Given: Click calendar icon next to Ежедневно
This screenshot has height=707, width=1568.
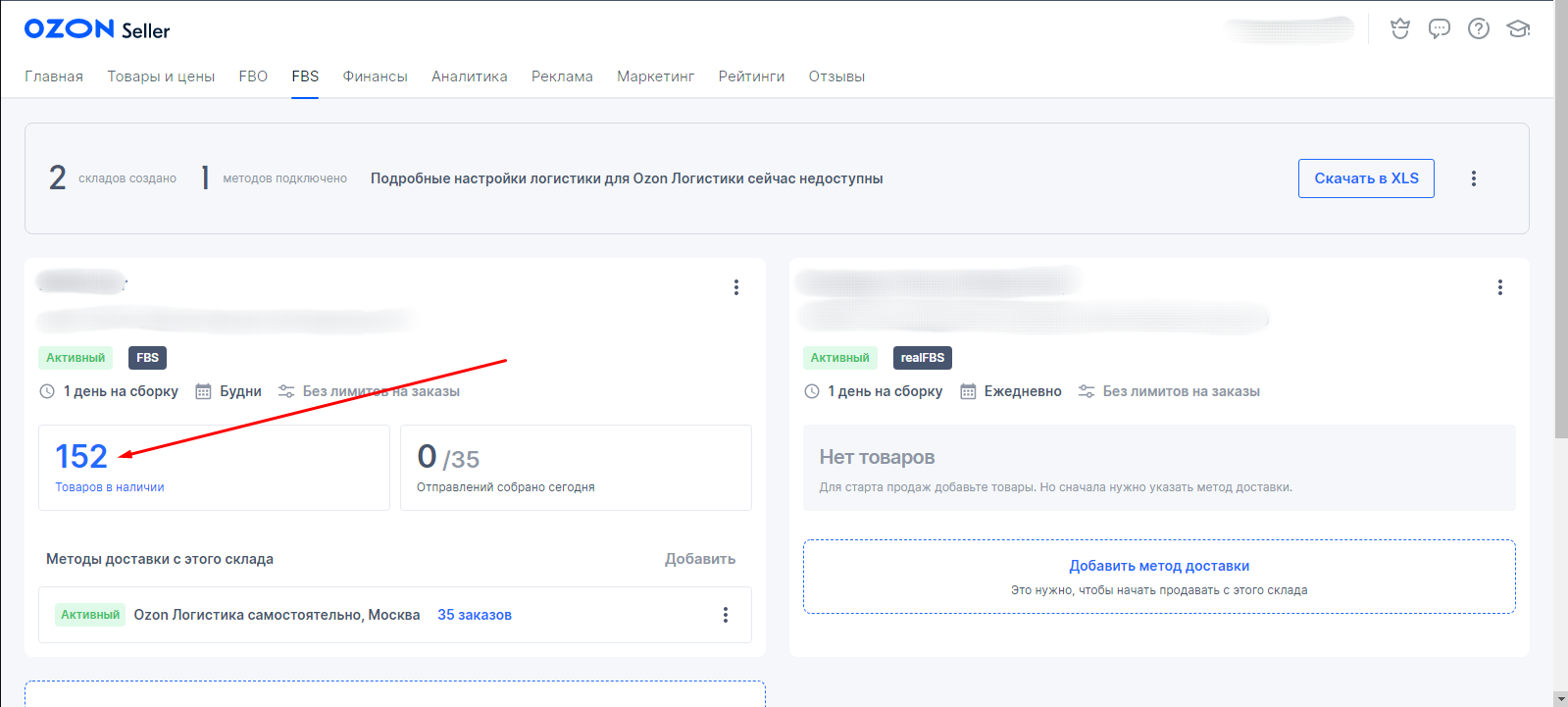Looking at the screenshot, I should [x=968, y=391].
